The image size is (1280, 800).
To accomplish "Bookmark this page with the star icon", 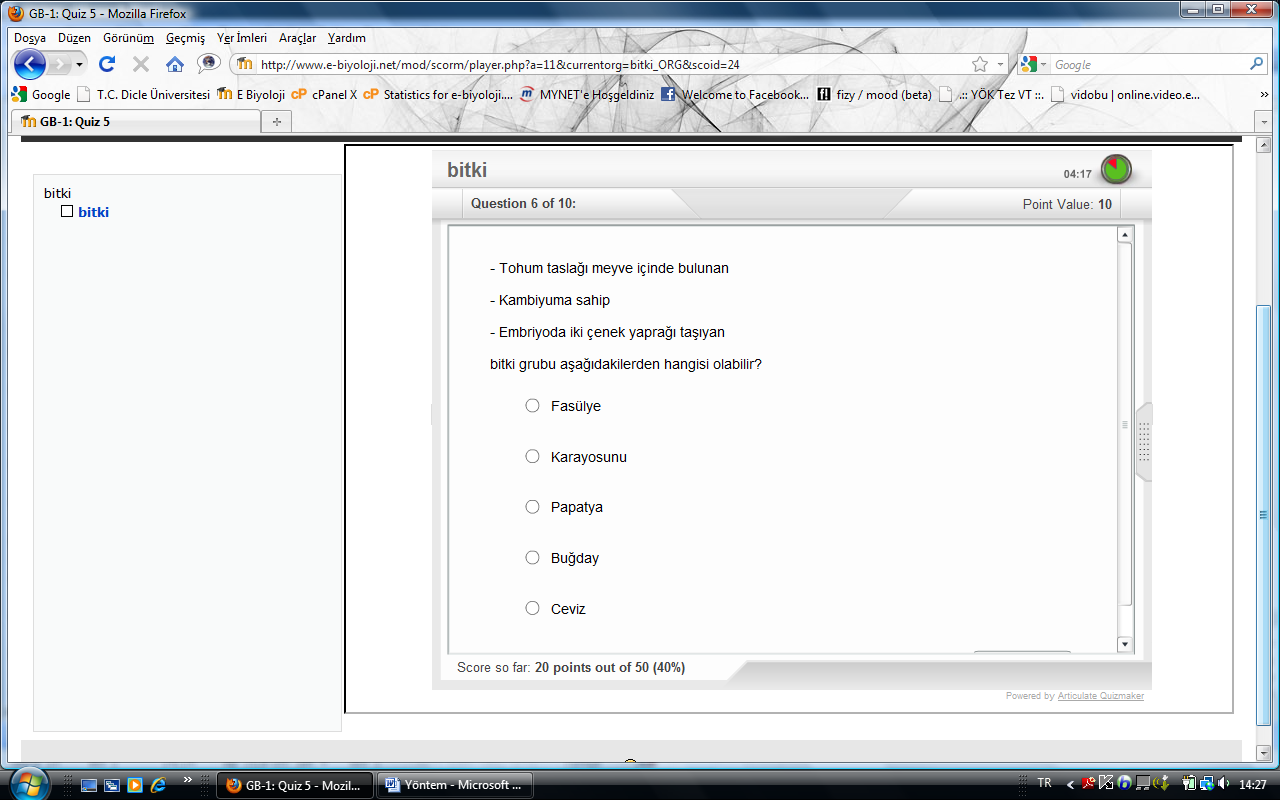I will [980, 64].
